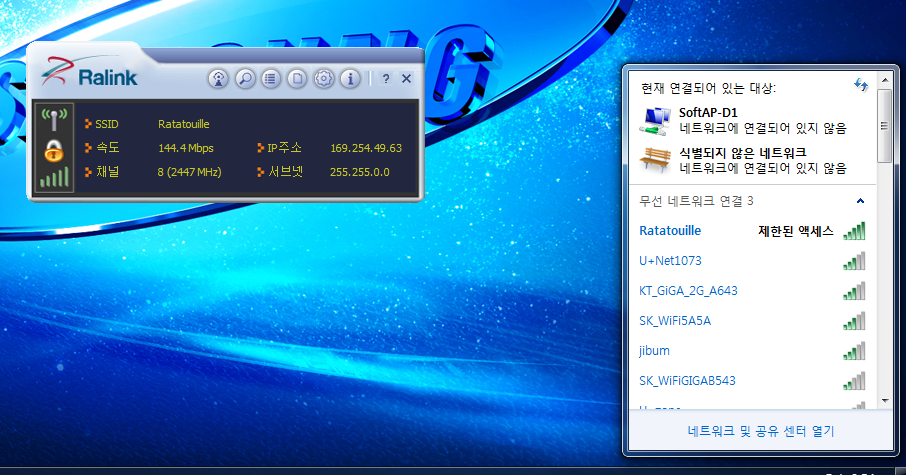
Task: Click the network panel scrollbar thumb
Action: point(885,125)
